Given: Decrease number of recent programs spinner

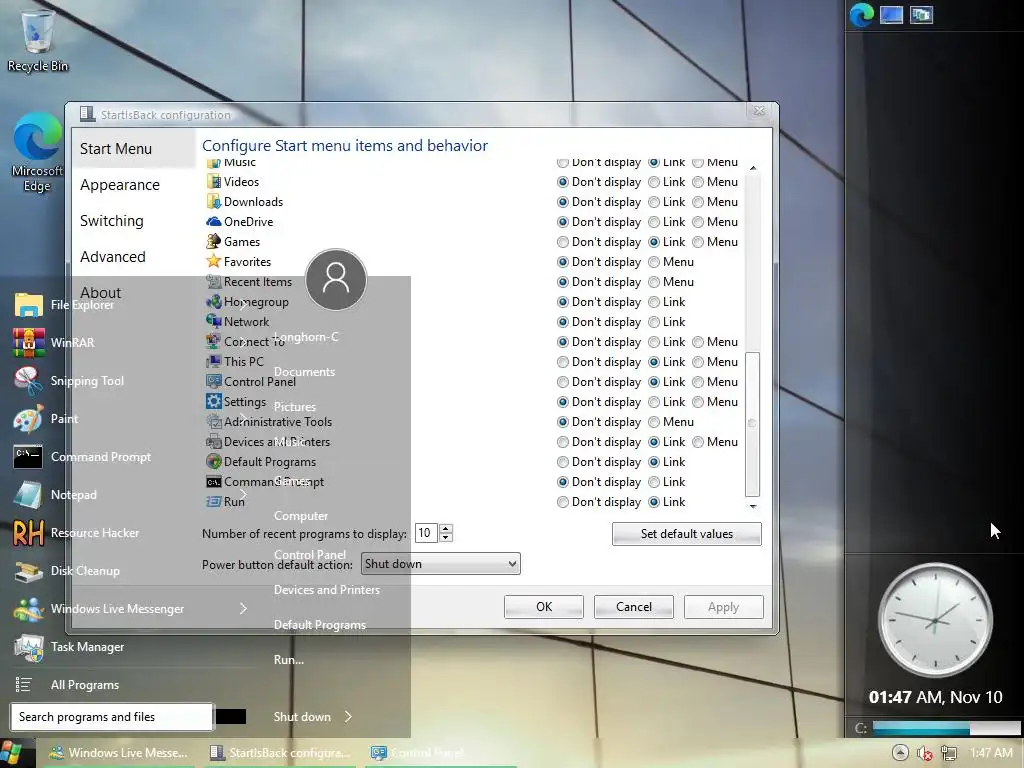Looking at the screenshot, I should (x=446, y=537).
